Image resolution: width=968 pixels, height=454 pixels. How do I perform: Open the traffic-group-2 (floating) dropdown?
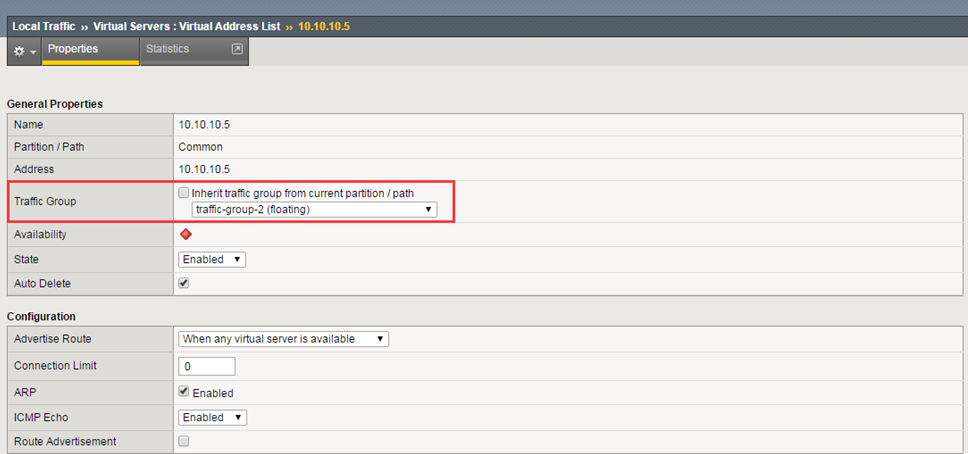click(x=314, y=209)
